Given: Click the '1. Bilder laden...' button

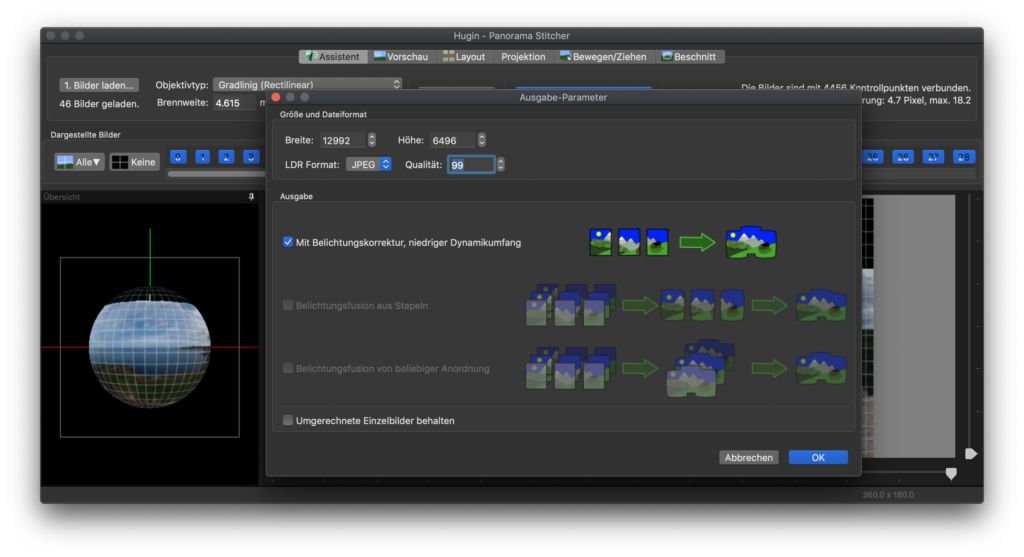Looking at the screenshot, I should pos(99,85).
